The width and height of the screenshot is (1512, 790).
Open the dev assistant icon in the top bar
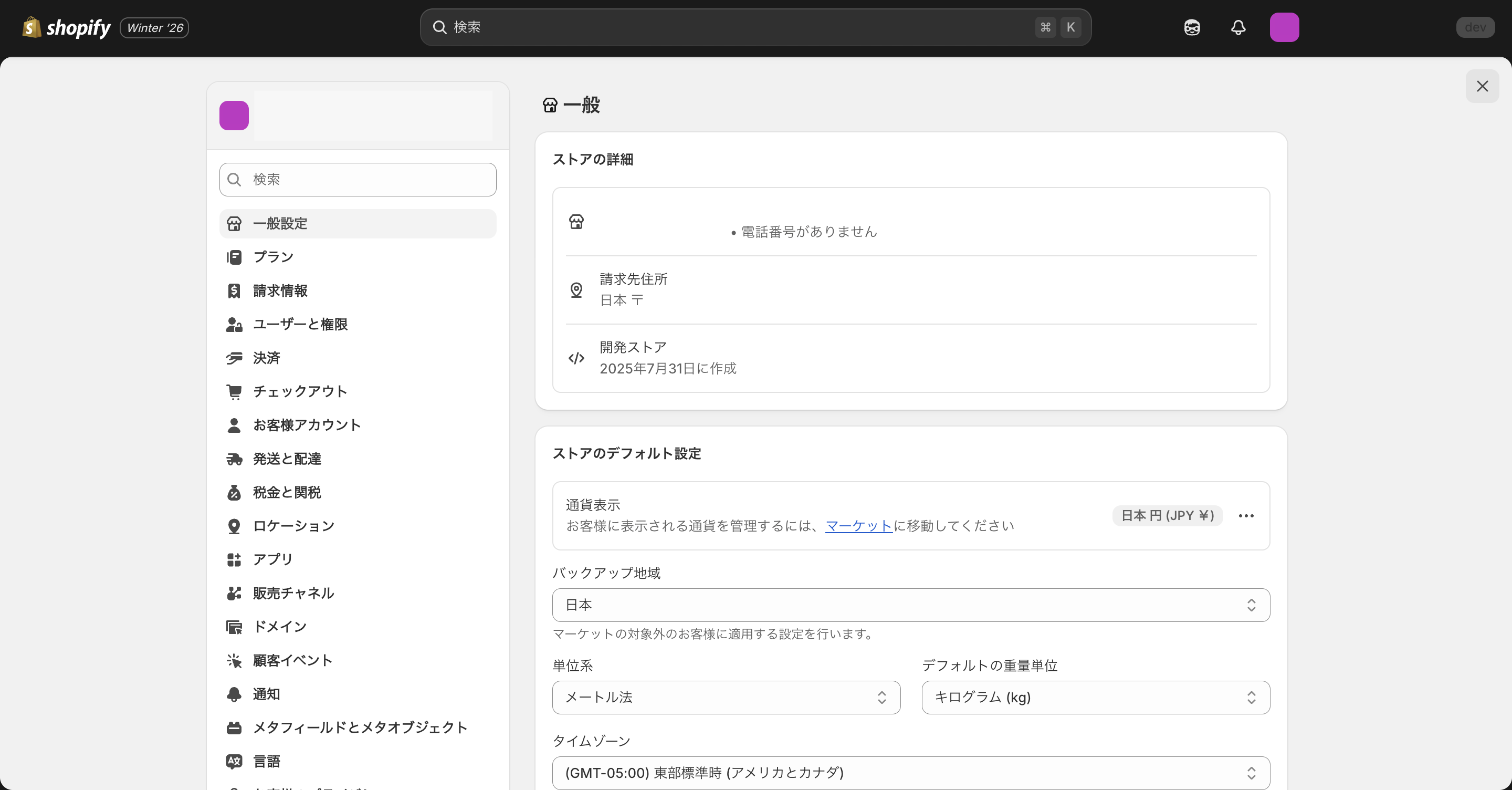point(1192,27)
